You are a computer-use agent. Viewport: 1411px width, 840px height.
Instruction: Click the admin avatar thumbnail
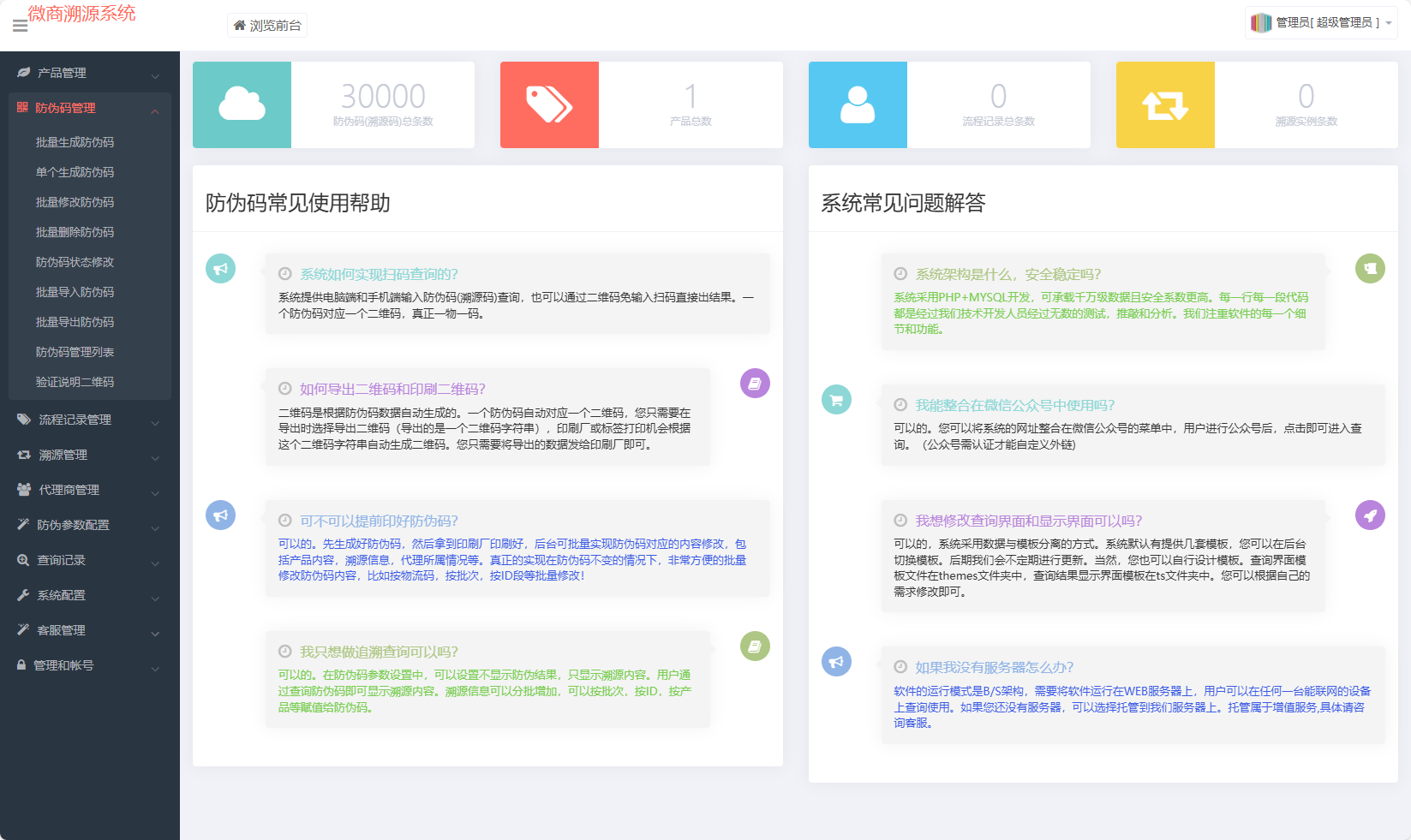tap(1260, 23)
